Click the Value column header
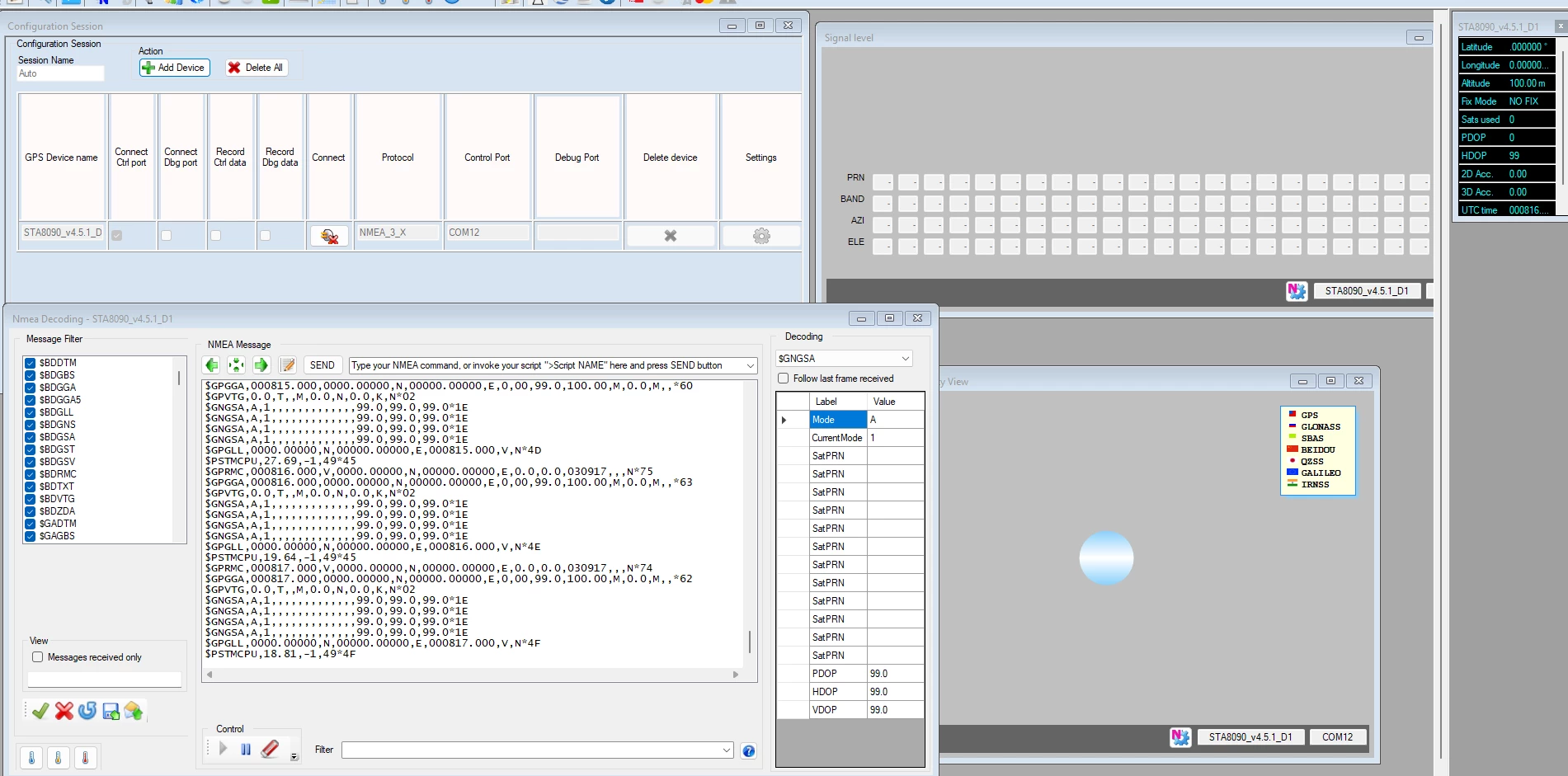 [896, 402]
